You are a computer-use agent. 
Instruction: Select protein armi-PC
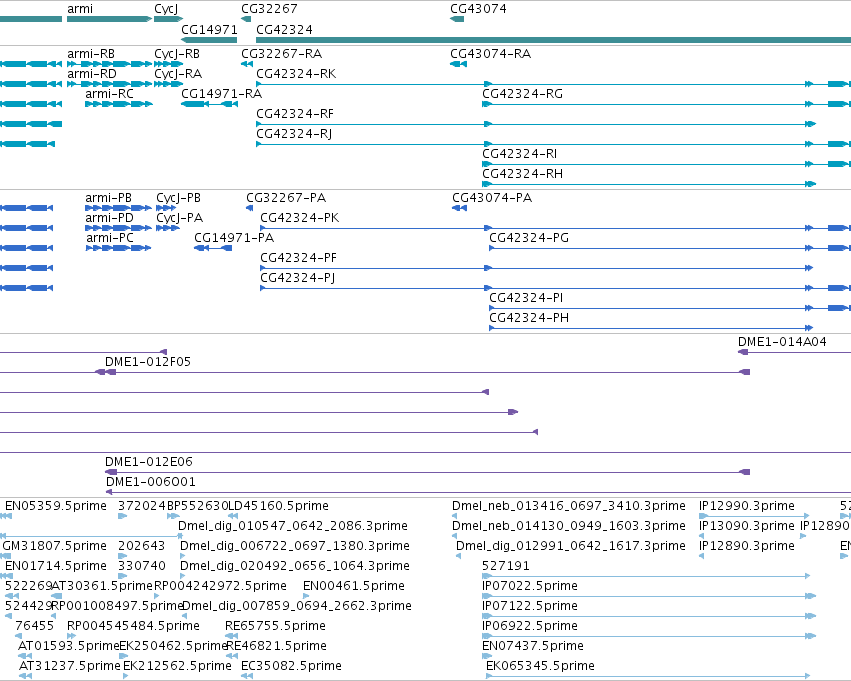[110, 239]
